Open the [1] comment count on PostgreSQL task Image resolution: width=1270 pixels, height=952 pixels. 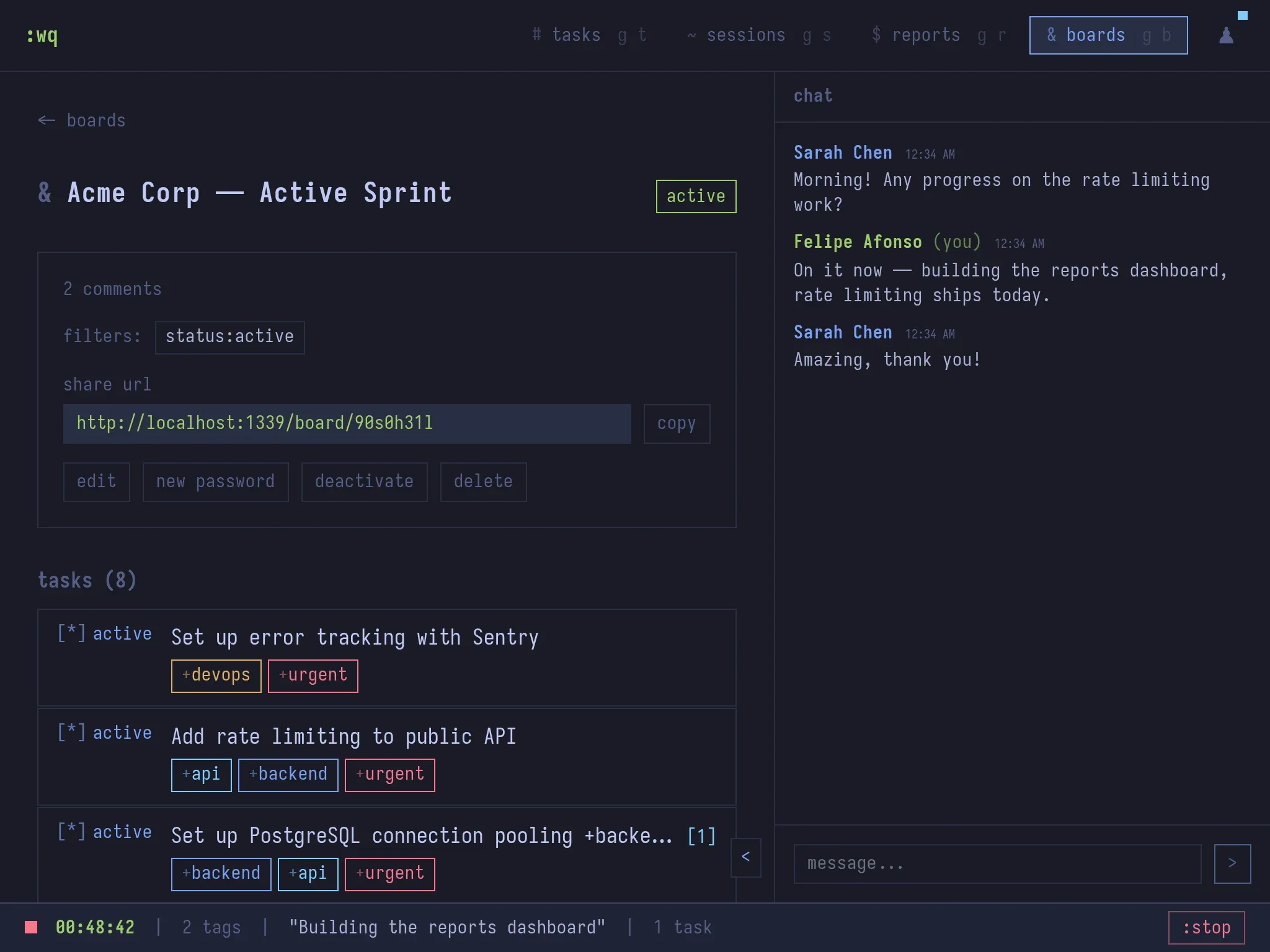[701, 836]
